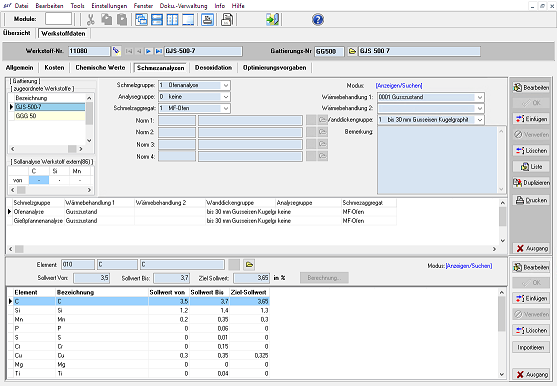Switch to the Desoxidation tab
Image resolution: width=557 pixels, height=386 pixels.
tap(213, 67)
